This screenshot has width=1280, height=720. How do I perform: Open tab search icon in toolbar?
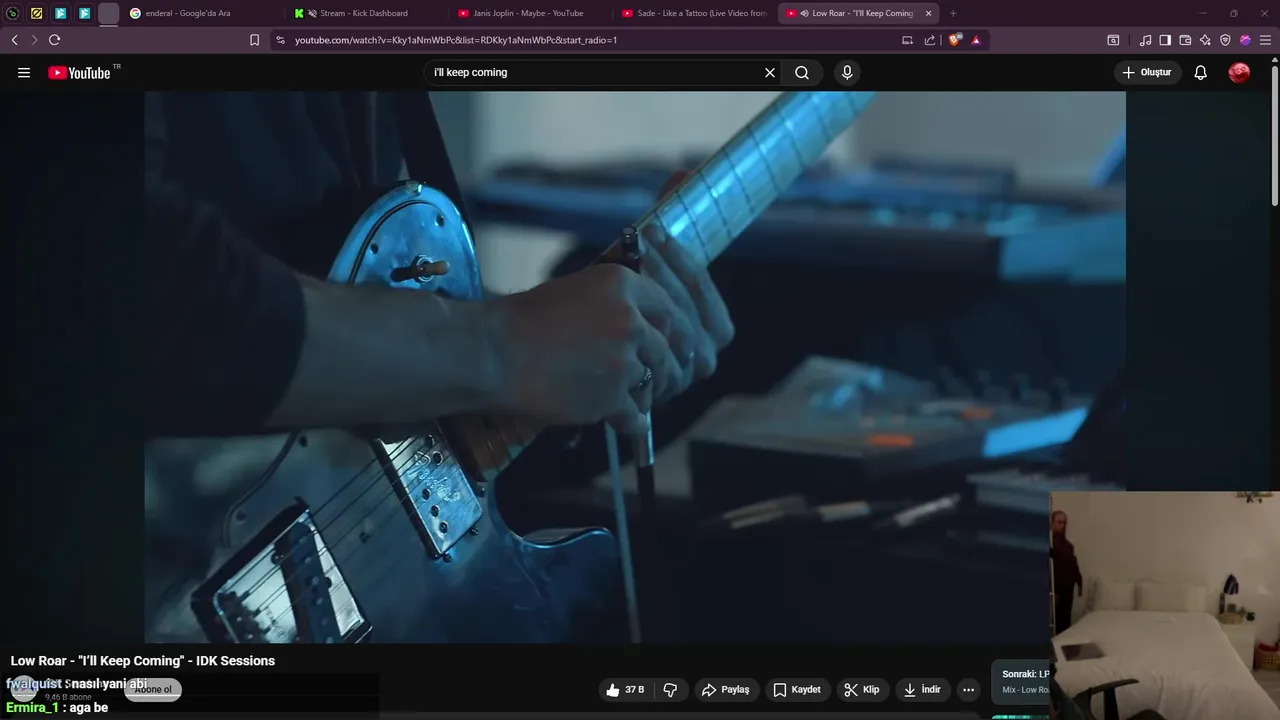tap(1113, 40)
